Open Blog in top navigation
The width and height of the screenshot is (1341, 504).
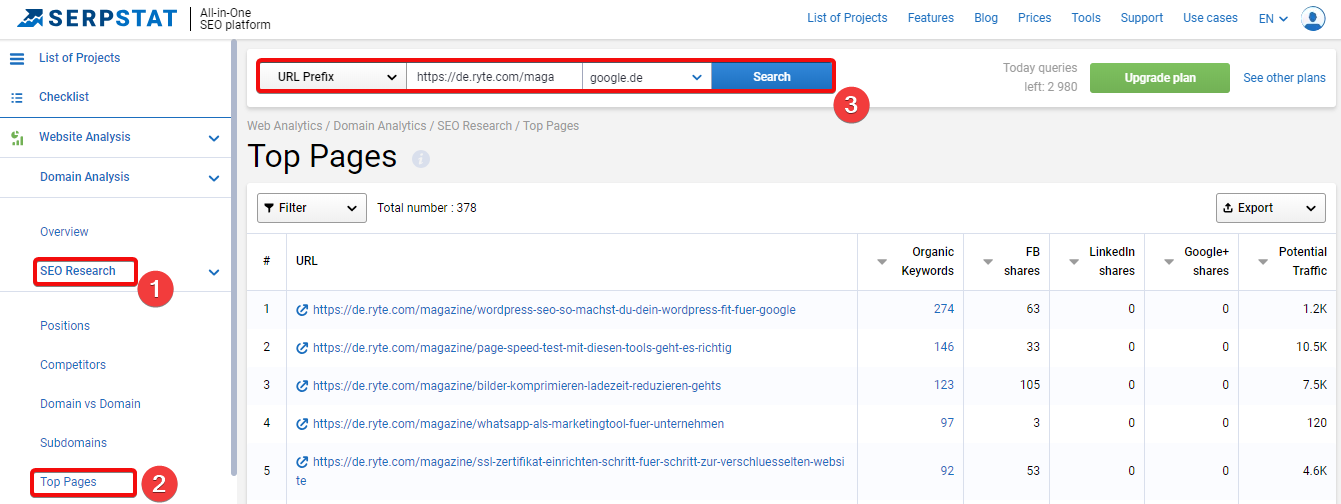coord(986,18)
